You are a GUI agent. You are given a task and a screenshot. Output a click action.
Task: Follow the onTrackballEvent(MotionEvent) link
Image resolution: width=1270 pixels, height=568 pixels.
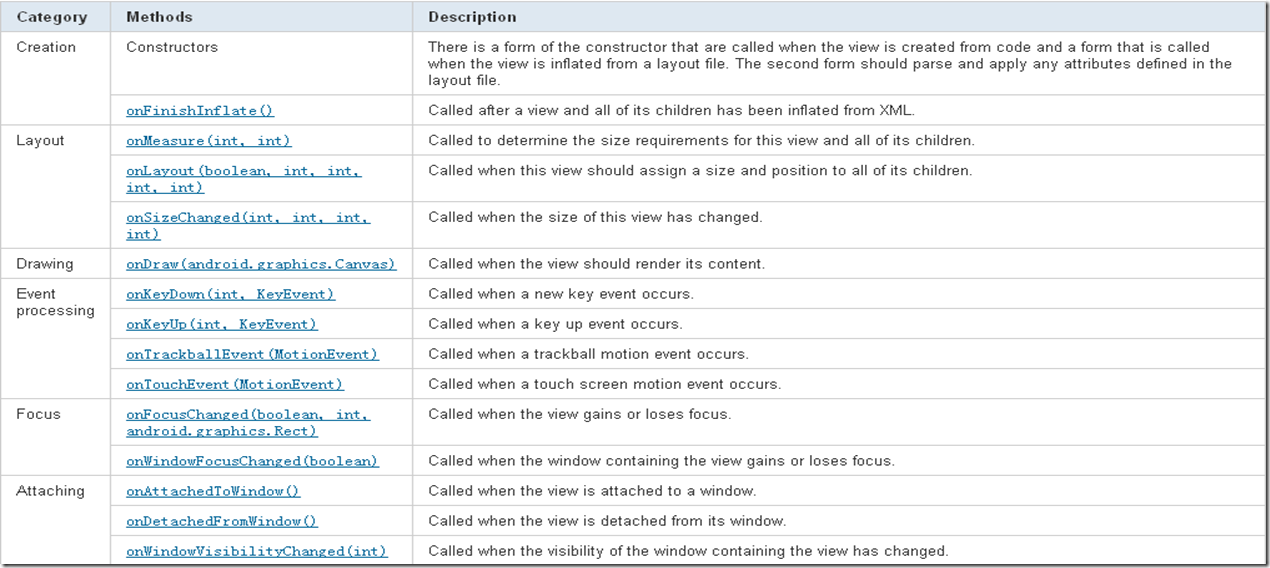(253, 354)
